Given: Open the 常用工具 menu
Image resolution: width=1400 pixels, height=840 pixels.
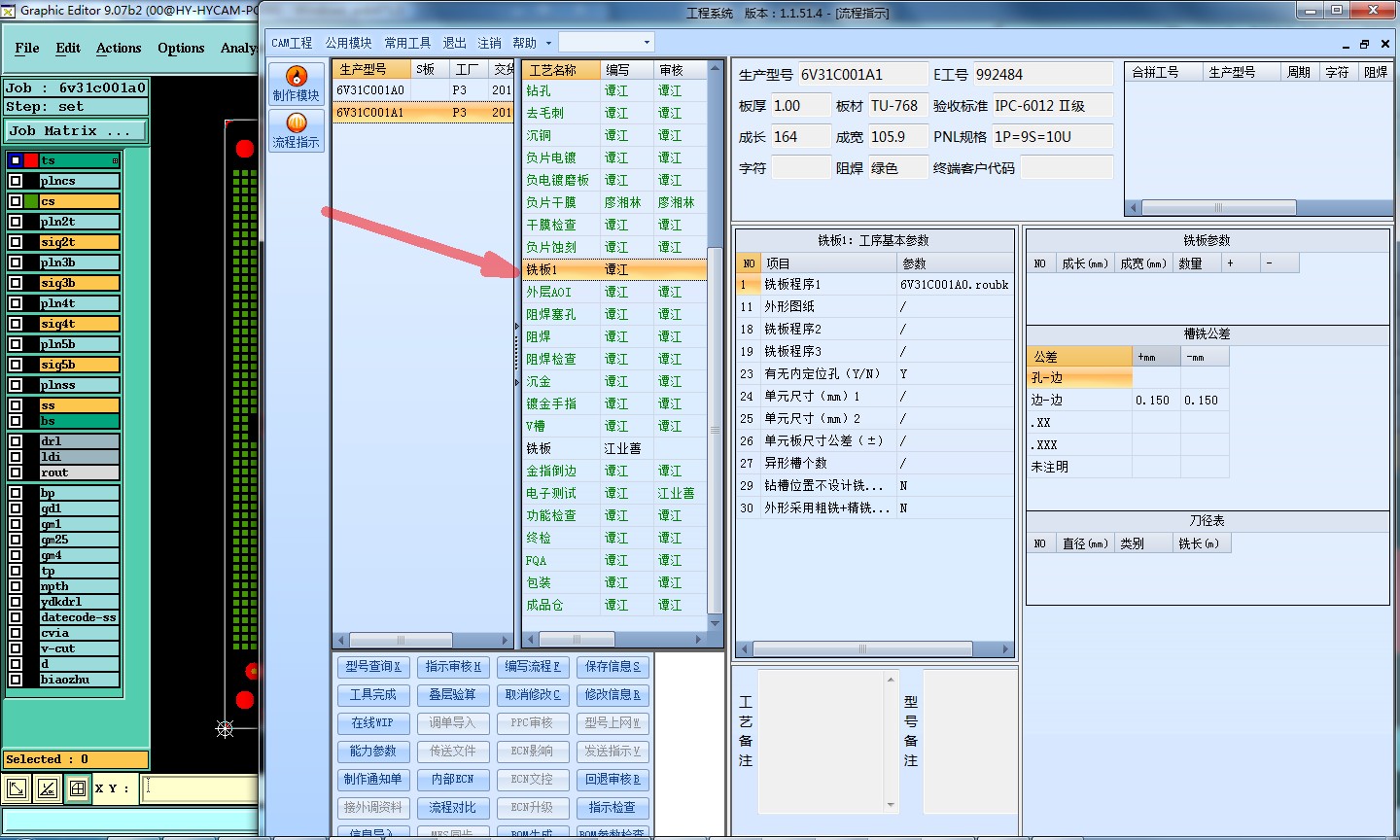Looking at the screenshot, I should click(x=407, y=43).
